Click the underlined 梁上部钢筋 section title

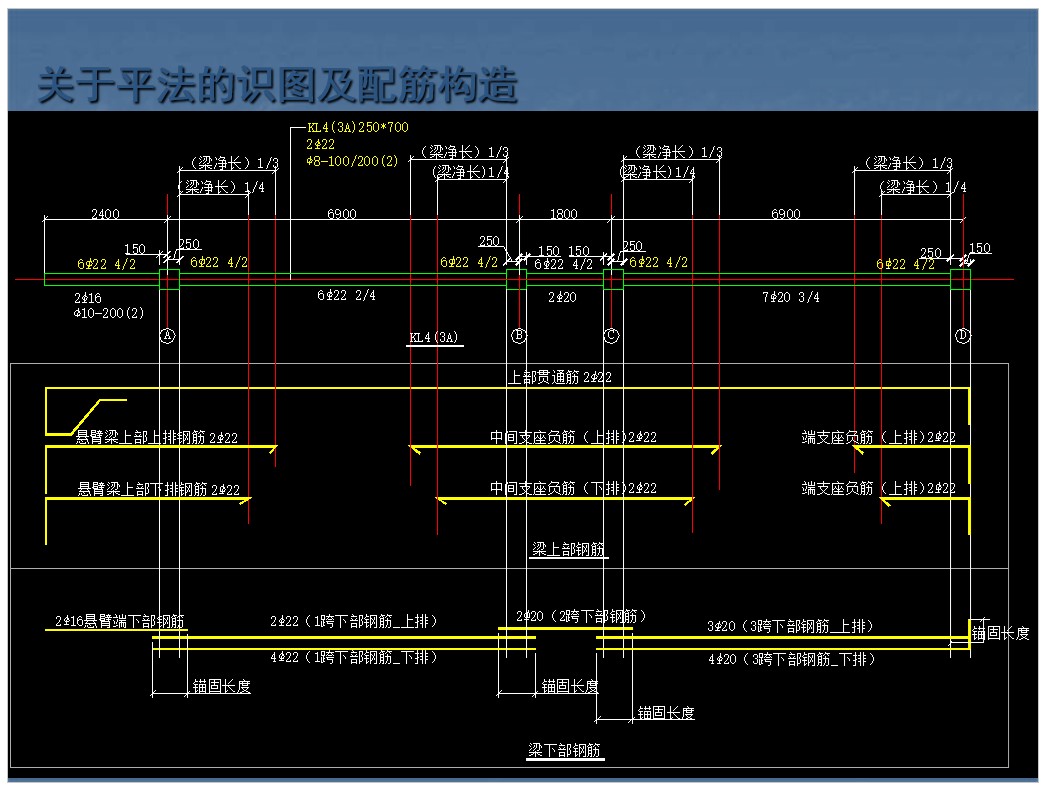coord(569,549)
